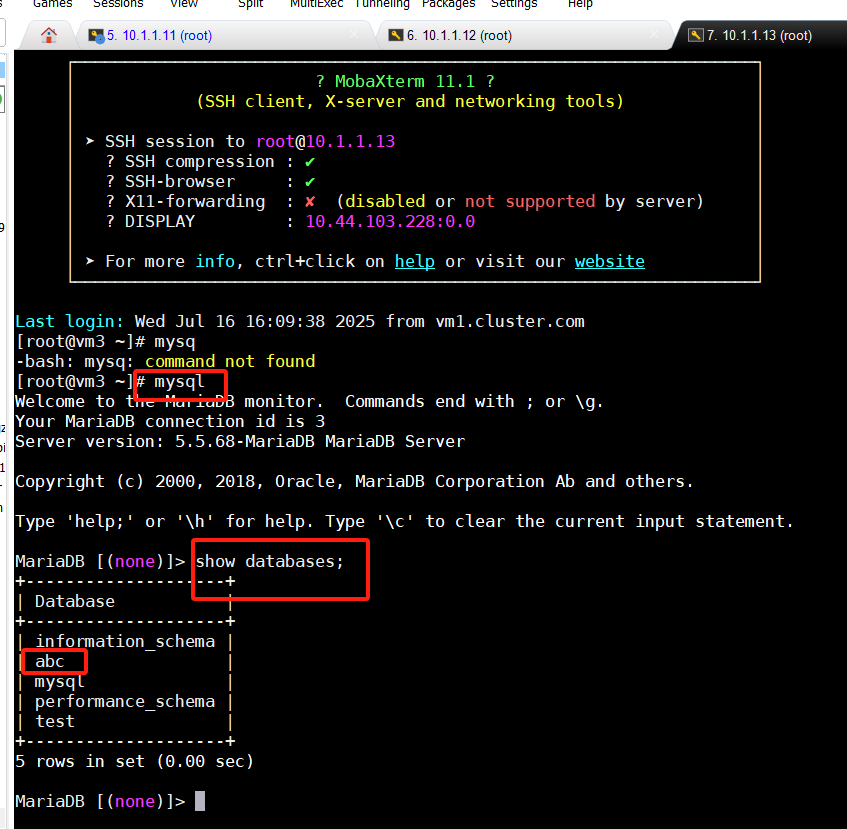This screenshot has width=847, height=829.
Task: Click the 'command not found' error text
Action: pos(230,361)
